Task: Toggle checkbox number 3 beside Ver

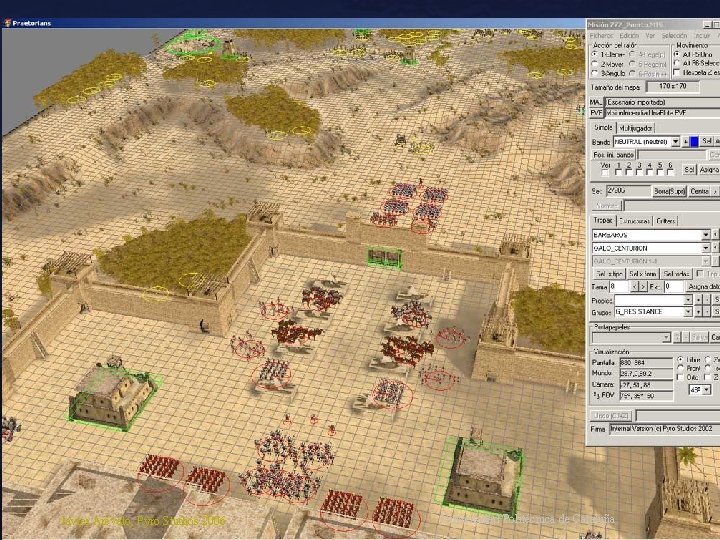Action: pyautogui.click(x=639, y=173)
